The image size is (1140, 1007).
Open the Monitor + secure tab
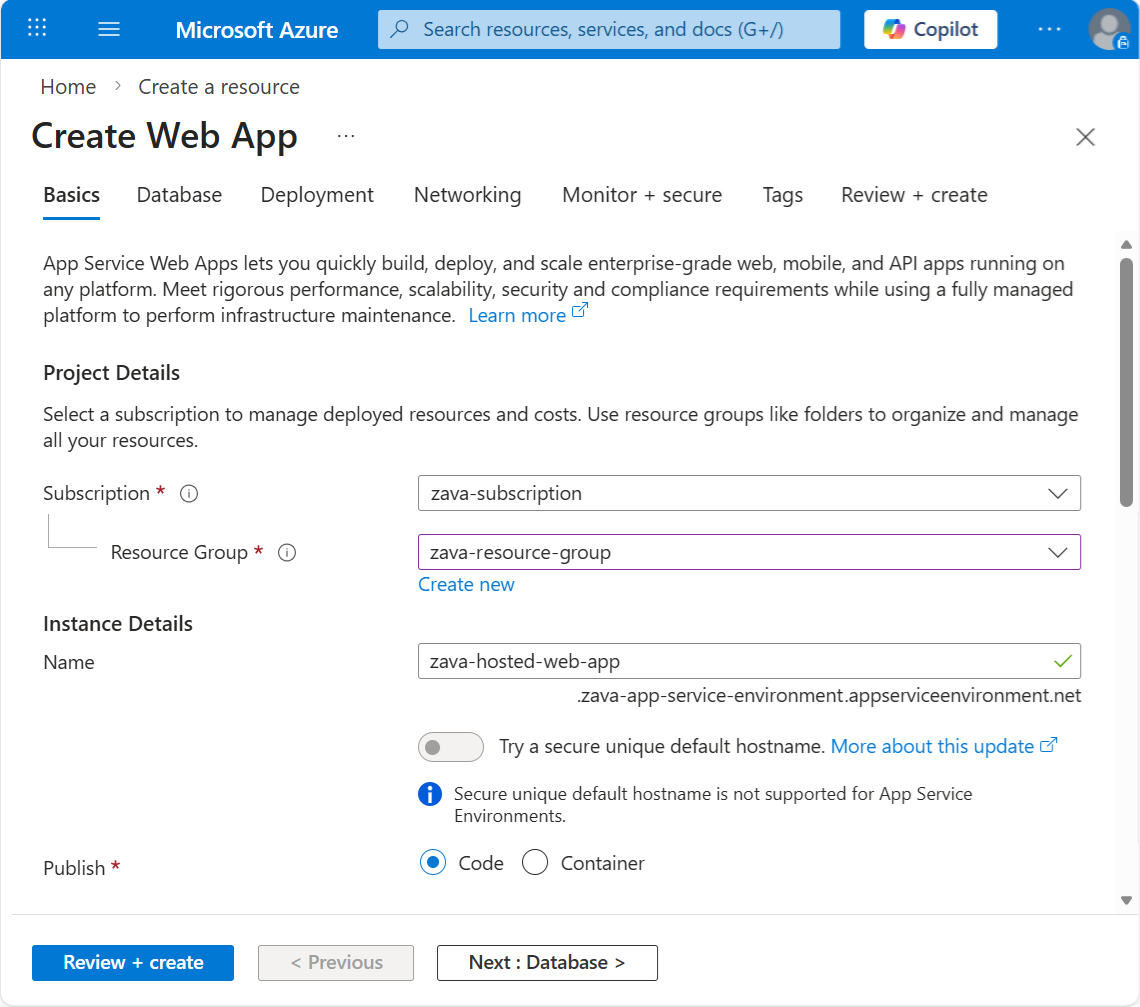pos(642,195)
